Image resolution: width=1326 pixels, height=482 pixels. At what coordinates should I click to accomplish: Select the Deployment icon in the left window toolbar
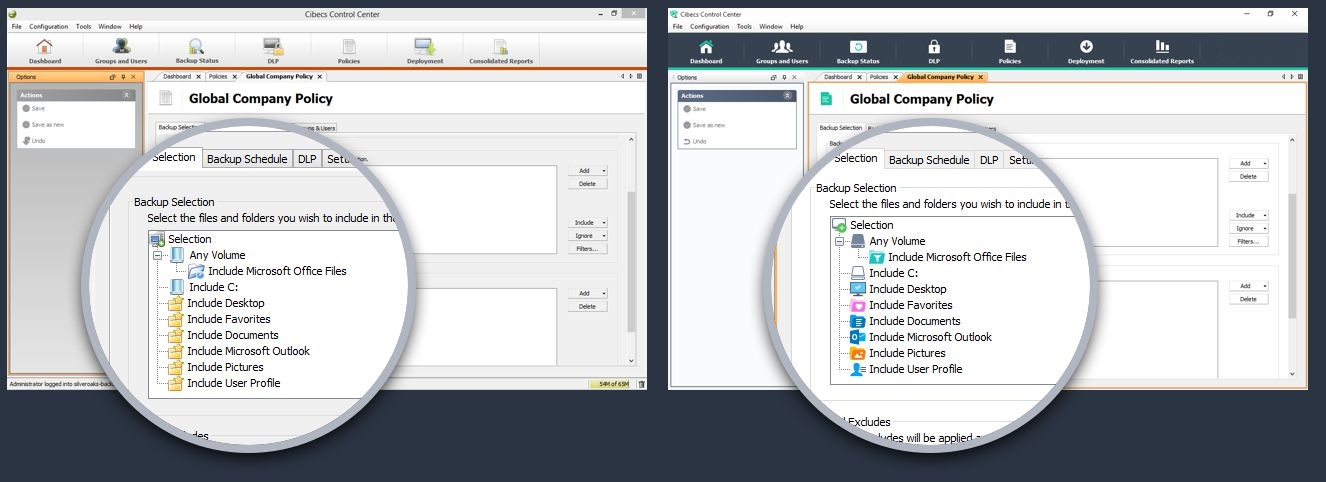424,47
